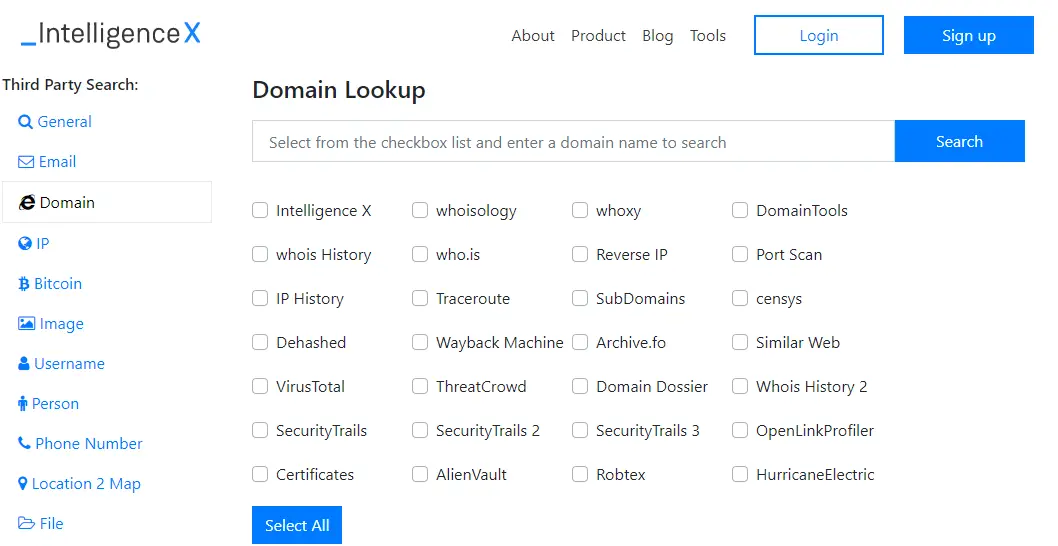
Task: Click the phone icon beside Phone Number
Action: click(24, 444)
